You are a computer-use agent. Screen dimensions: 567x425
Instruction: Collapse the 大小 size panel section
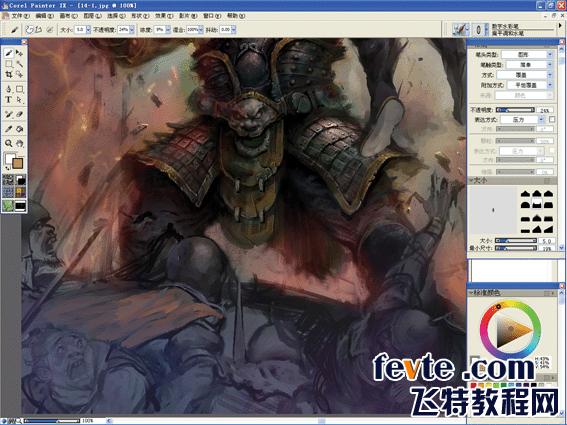(472, 180)
